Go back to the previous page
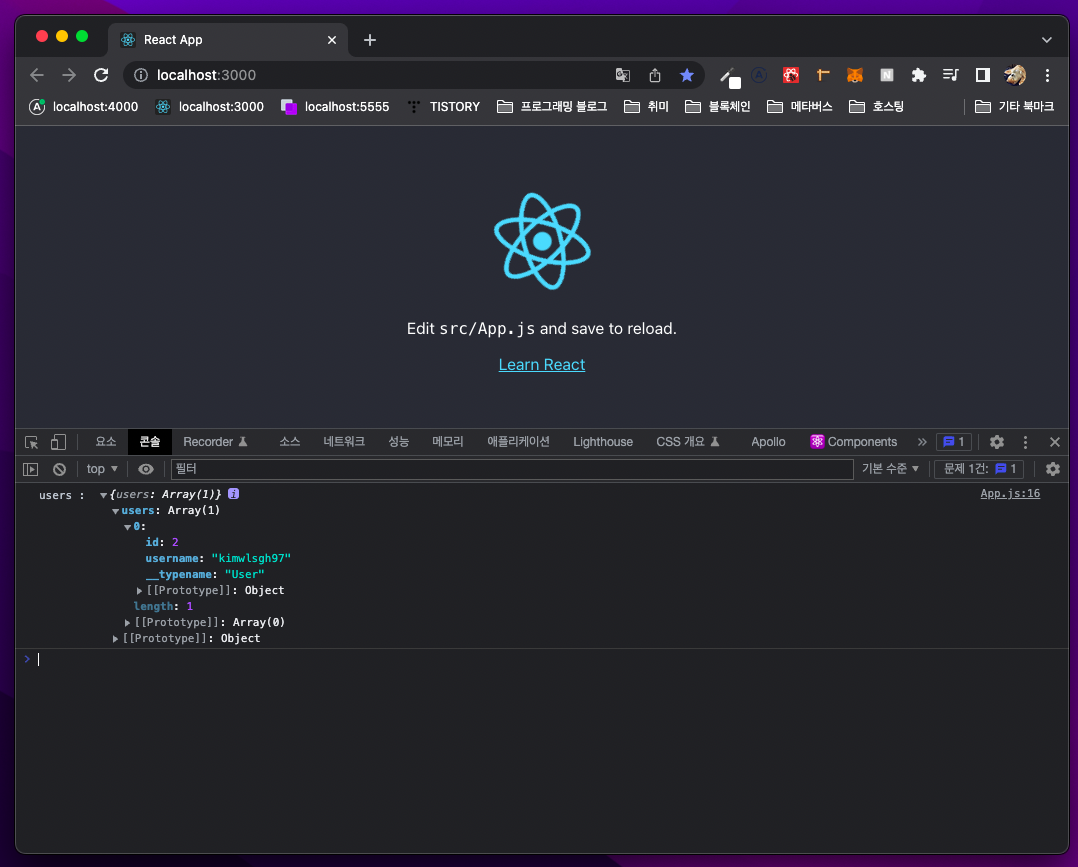This screenshot has width=1078, height=867. pyautogui.click(x=37, y=75)
